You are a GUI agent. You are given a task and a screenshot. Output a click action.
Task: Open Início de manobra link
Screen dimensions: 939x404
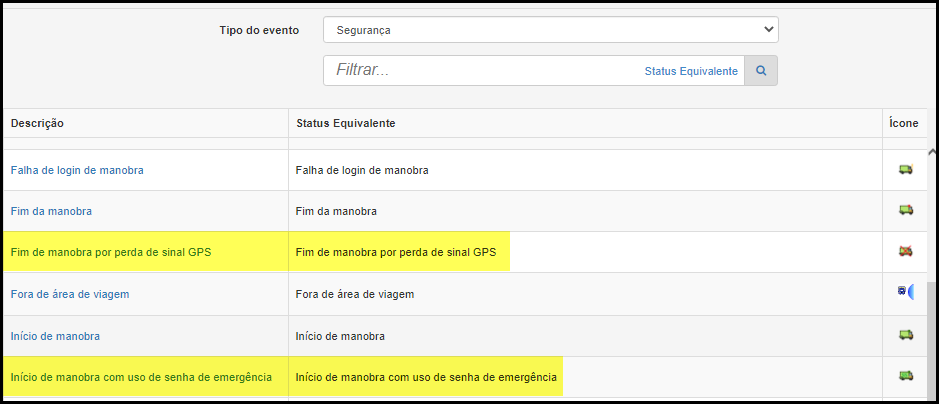coord(55,336)
